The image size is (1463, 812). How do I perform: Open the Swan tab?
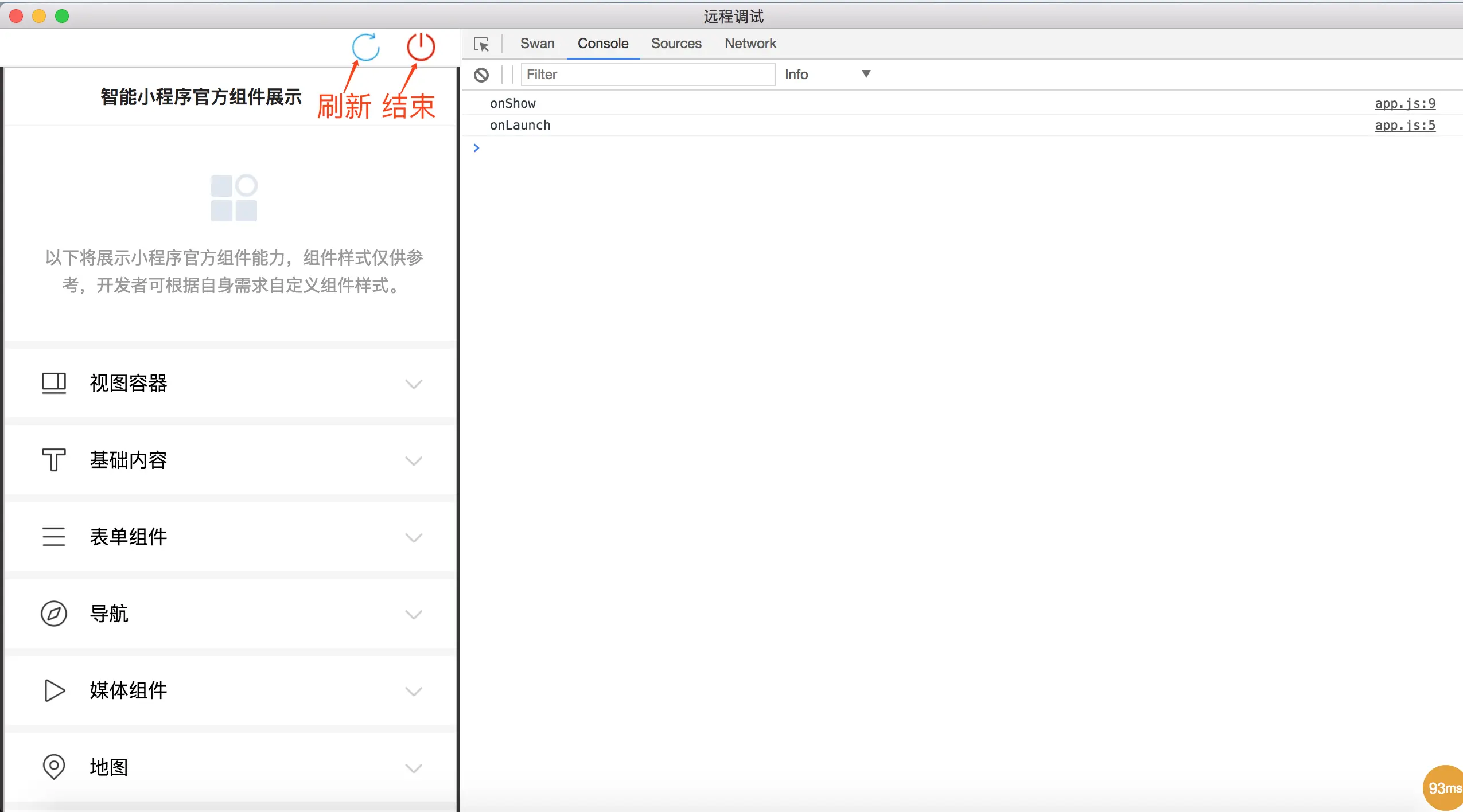click(537, 44)
